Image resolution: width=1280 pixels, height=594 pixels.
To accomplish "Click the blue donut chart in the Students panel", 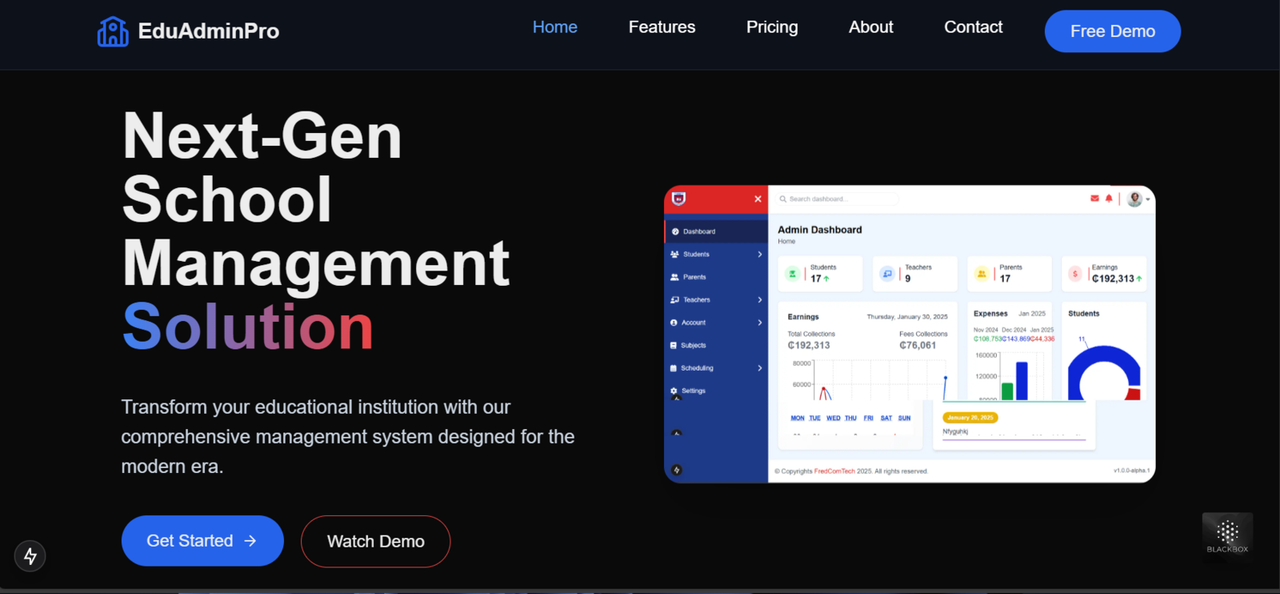I will (x=1103, y=354).
